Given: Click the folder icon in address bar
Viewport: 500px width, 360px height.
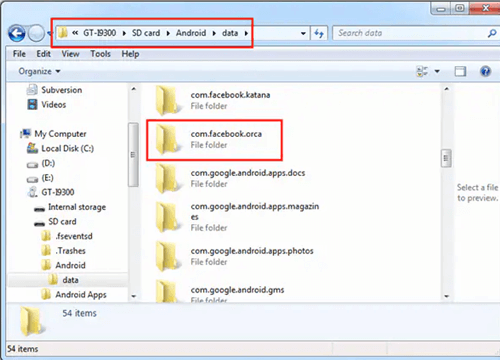Looking at the screenshot, I should (x=63, y=33).
